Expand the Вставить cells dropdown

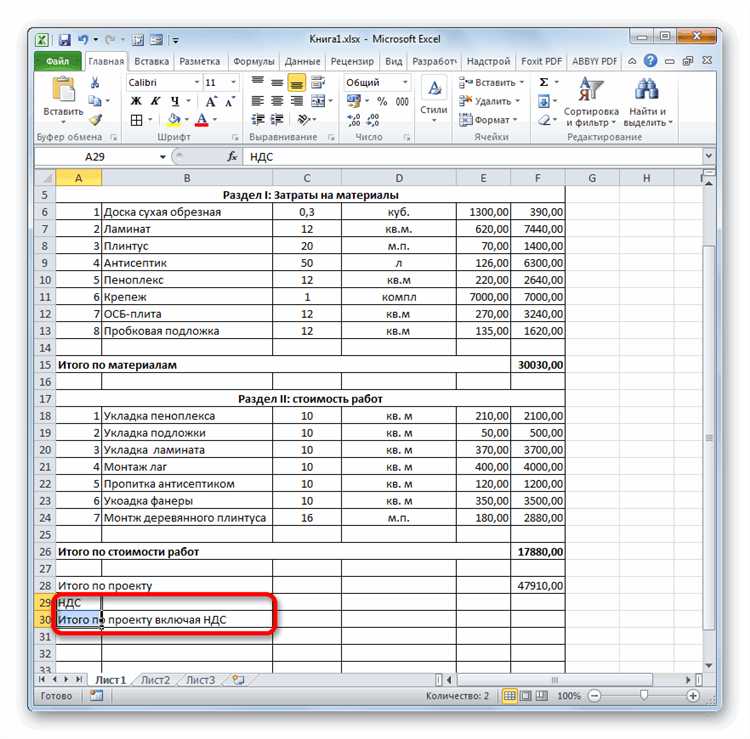522,82
